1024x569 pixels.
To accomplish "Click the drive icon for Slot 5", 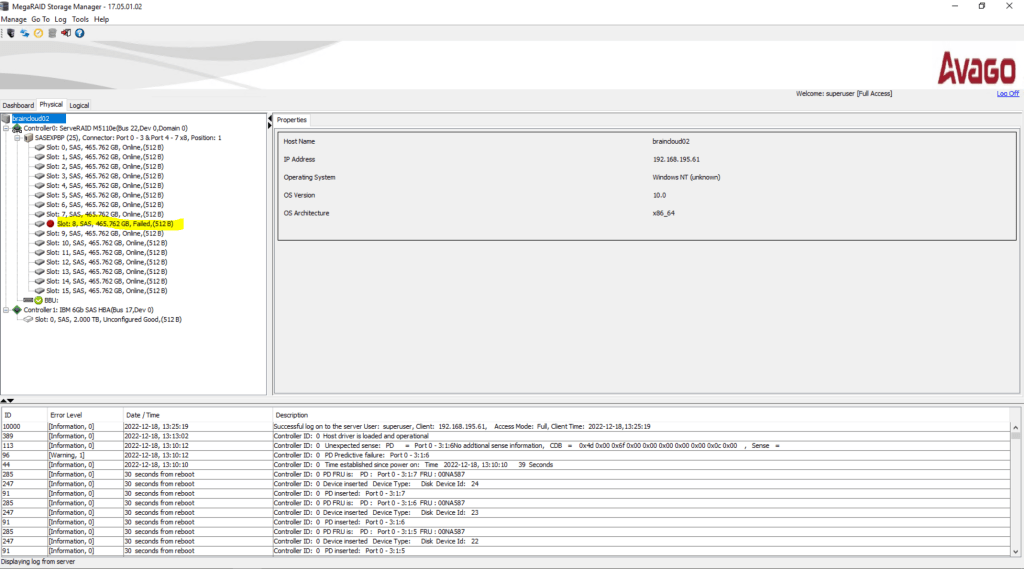I will tap(39, 195).
